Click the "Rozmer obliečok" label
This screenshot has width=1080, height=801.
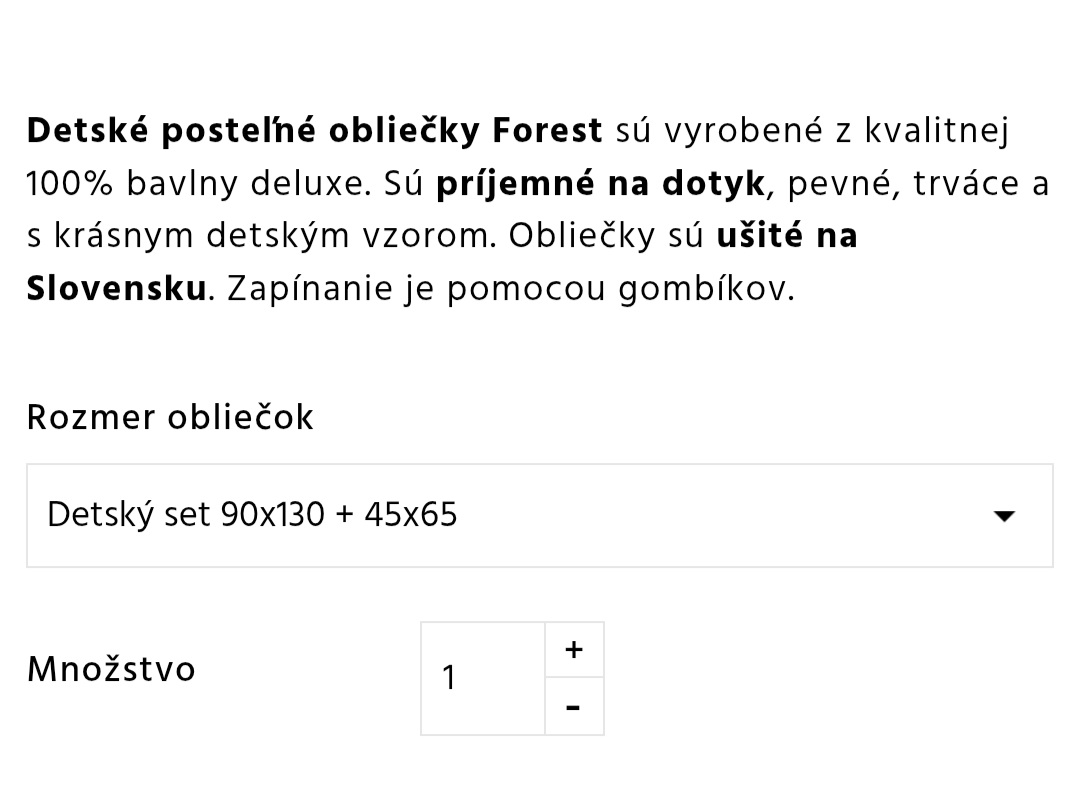coord(170,417)
